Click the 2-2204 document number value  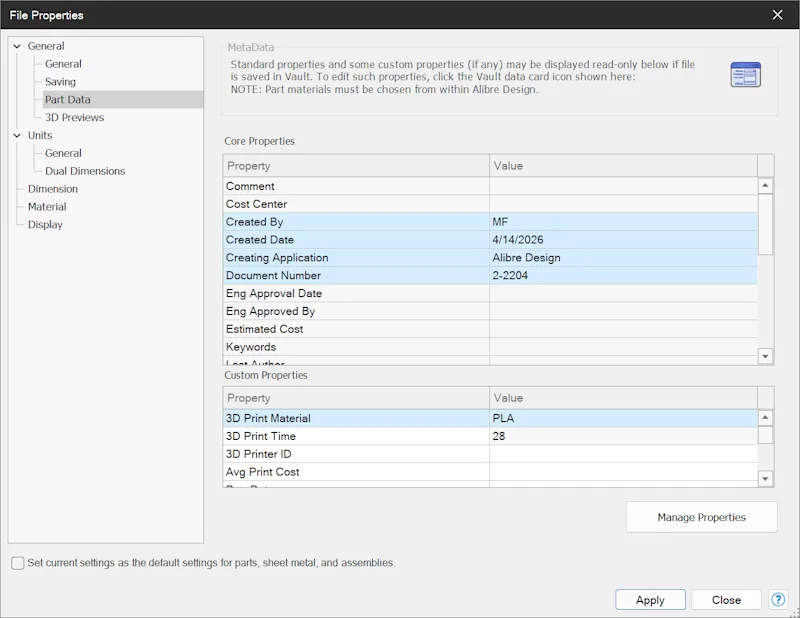coord(623,276)
